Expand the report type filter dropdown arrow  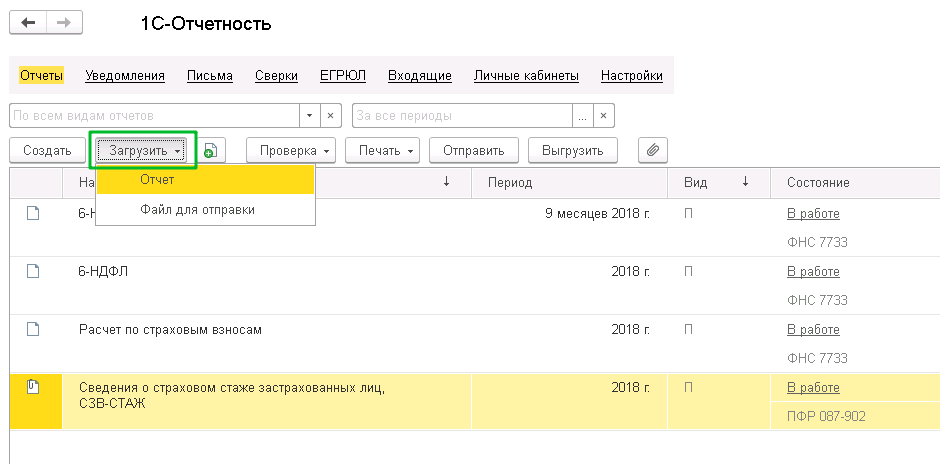pos(309,116)
